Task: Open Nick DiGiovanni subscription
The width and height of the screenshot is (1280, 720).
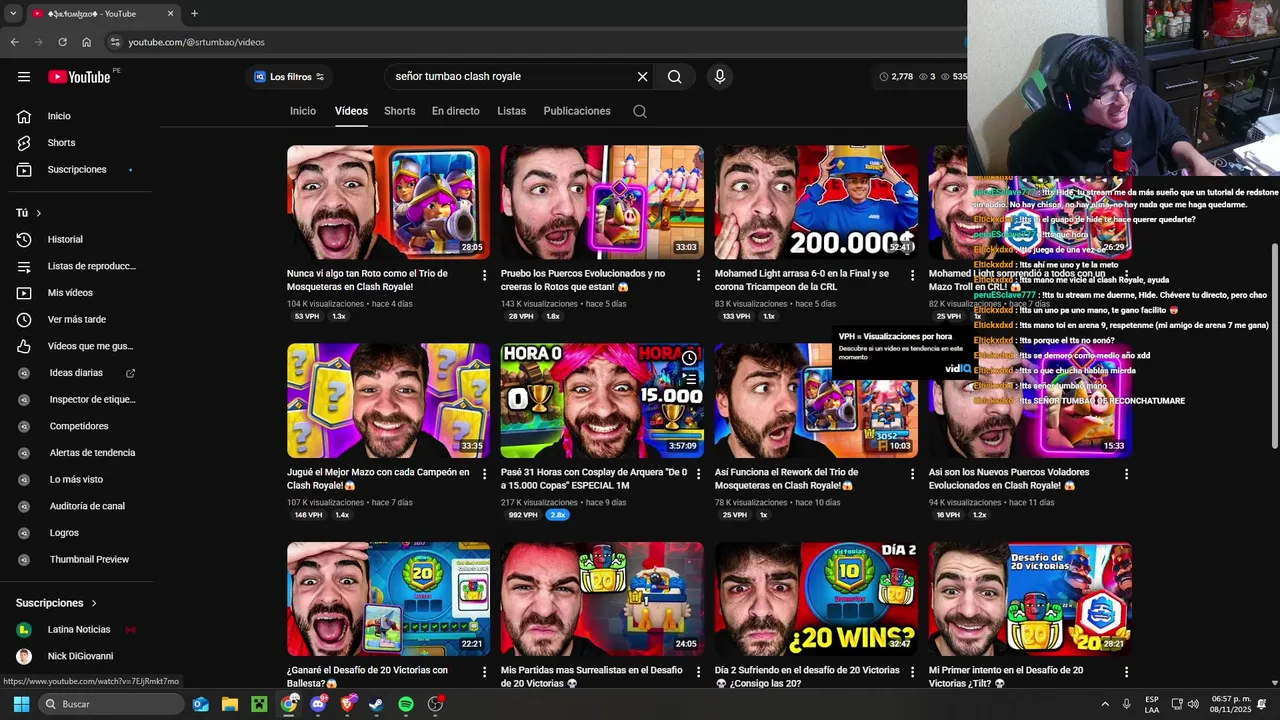Action: [80, 656]
